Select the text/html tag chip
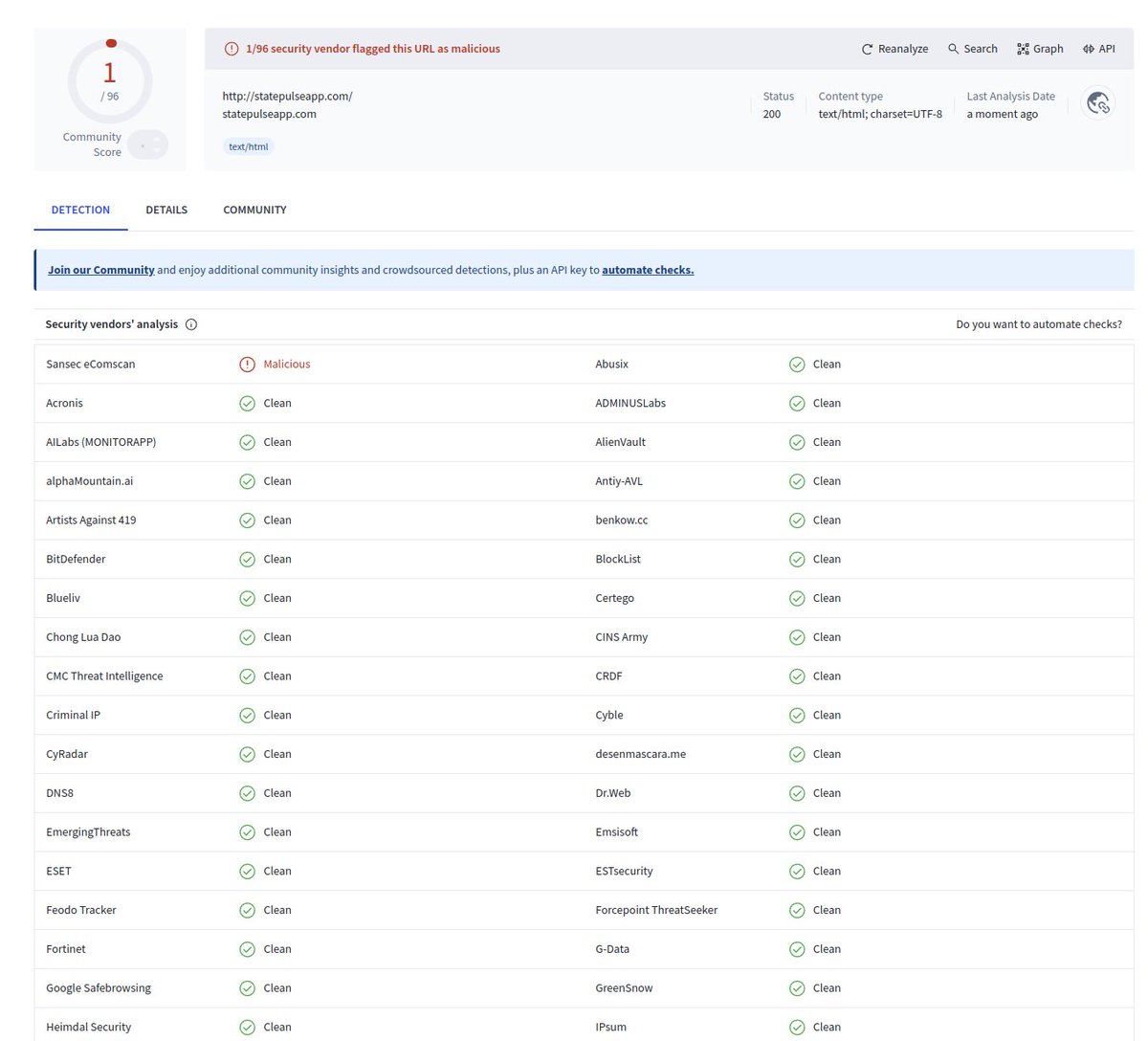 point(248,146)
